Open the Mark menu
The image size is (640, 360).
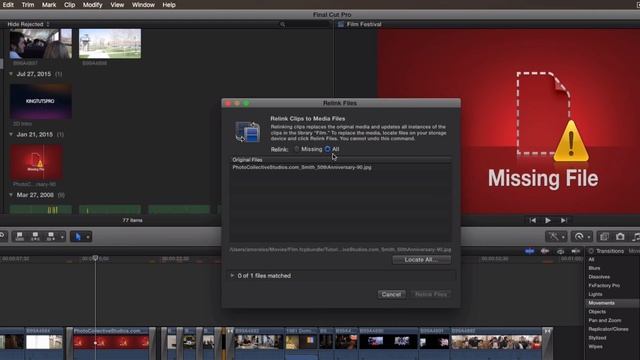point(49,5)
